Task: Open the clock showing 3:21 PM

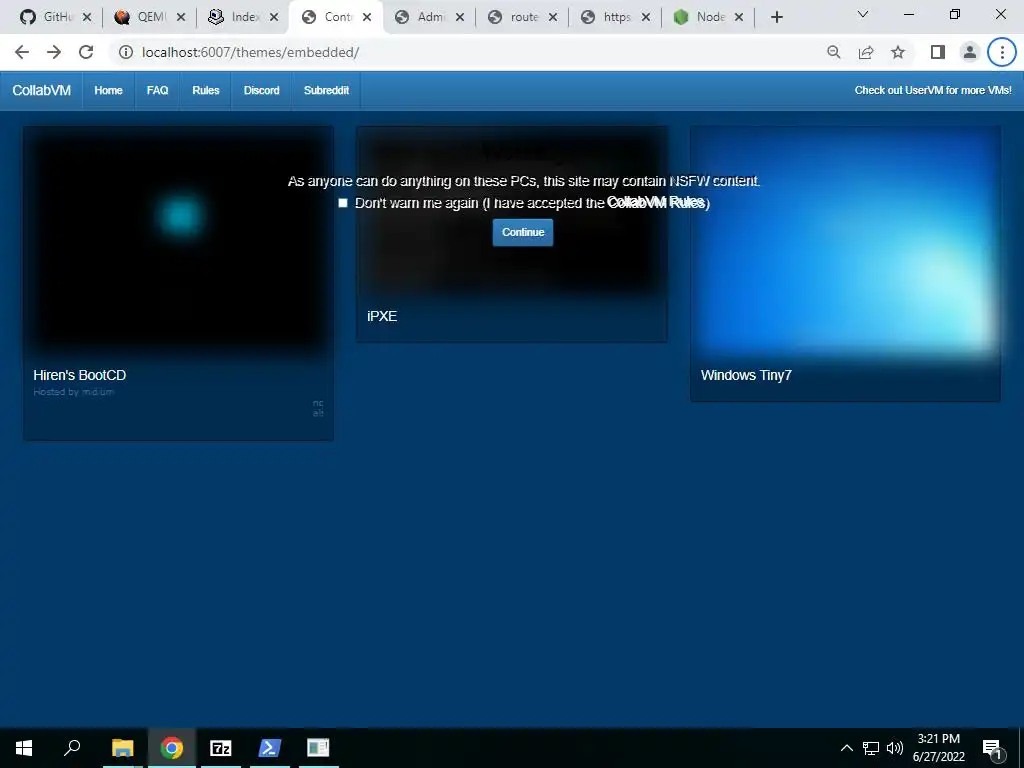Action: (938, 748)
